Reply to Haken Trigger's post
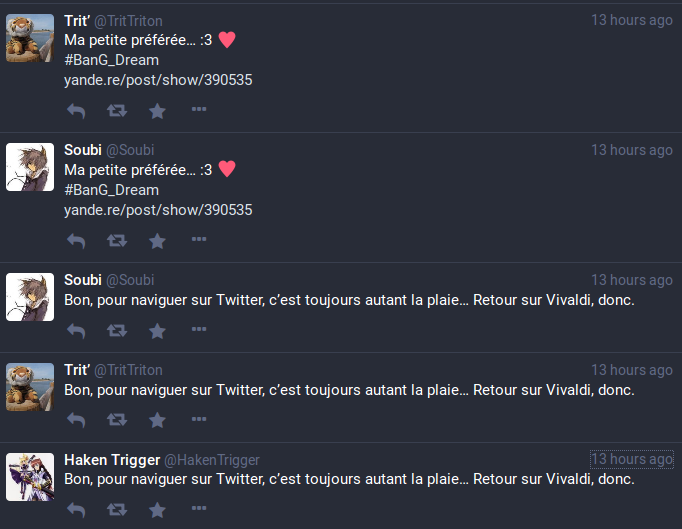 pos(76,511)
